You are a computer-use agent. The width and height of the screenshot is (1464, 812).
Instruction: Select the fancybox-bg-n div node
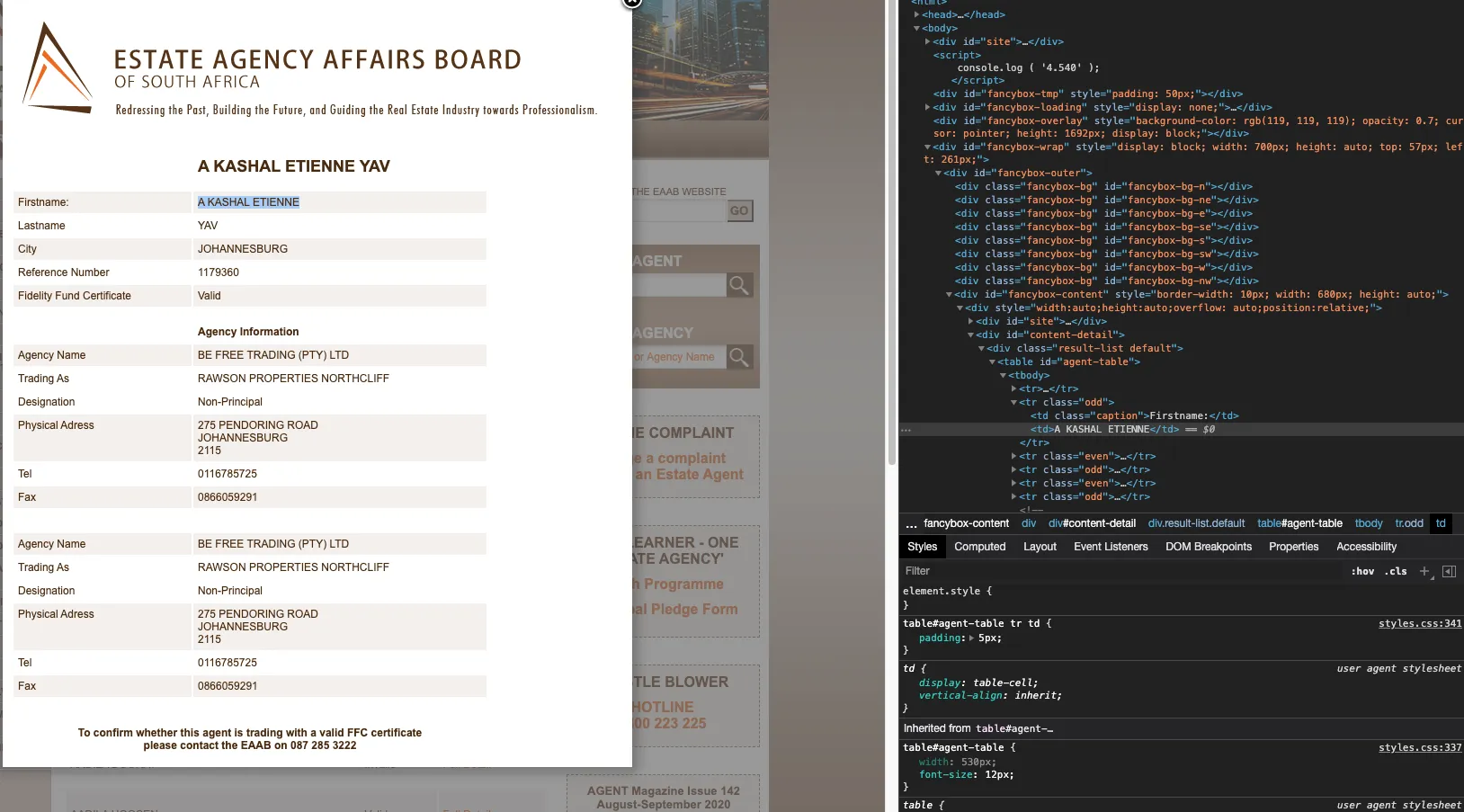tap(1103, 186)
